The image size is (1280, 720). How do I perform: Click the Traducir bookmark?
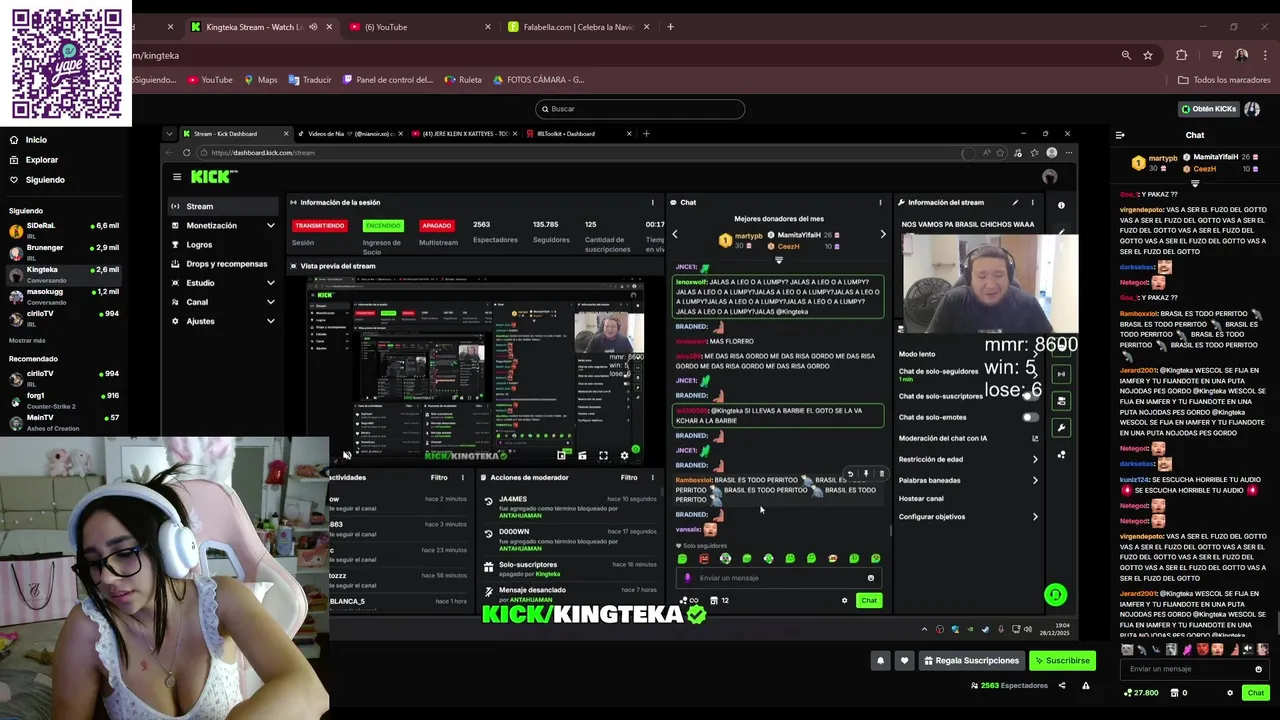(x=310, y=80)
